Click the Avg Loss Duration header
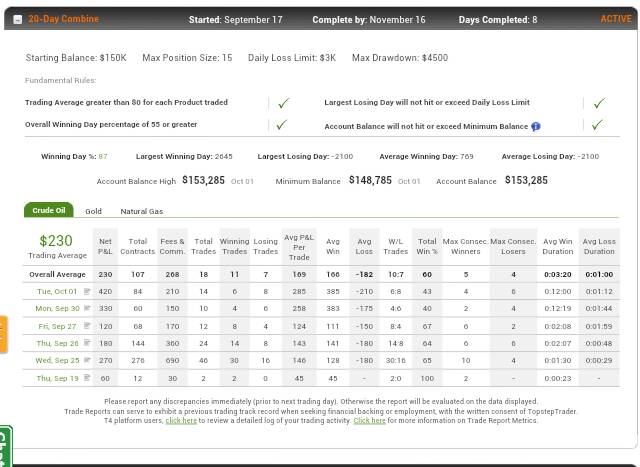 coord(599,247)
